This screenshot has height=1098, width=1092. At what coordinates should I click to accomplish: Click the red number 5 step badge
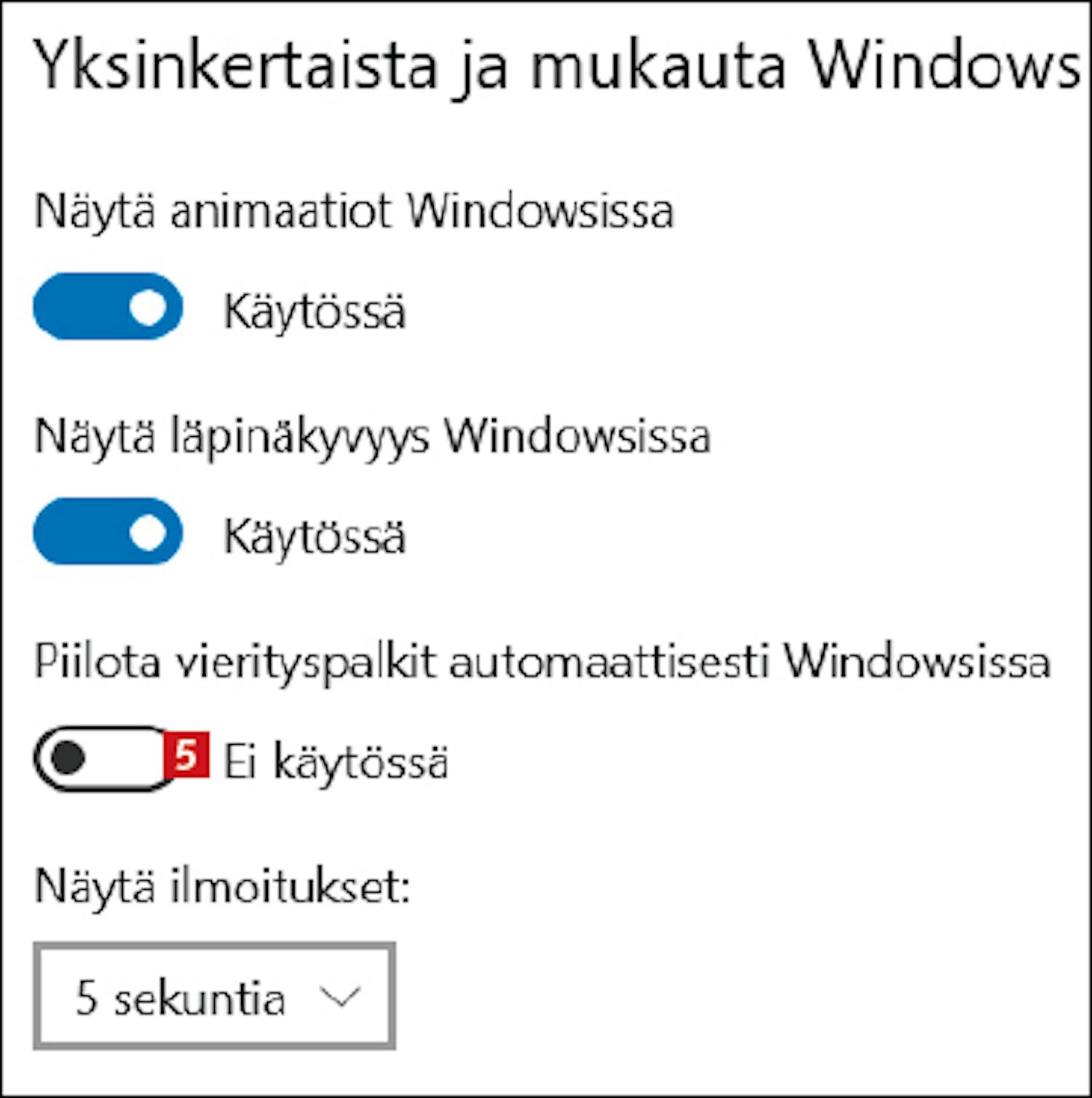tap(187, 755)
